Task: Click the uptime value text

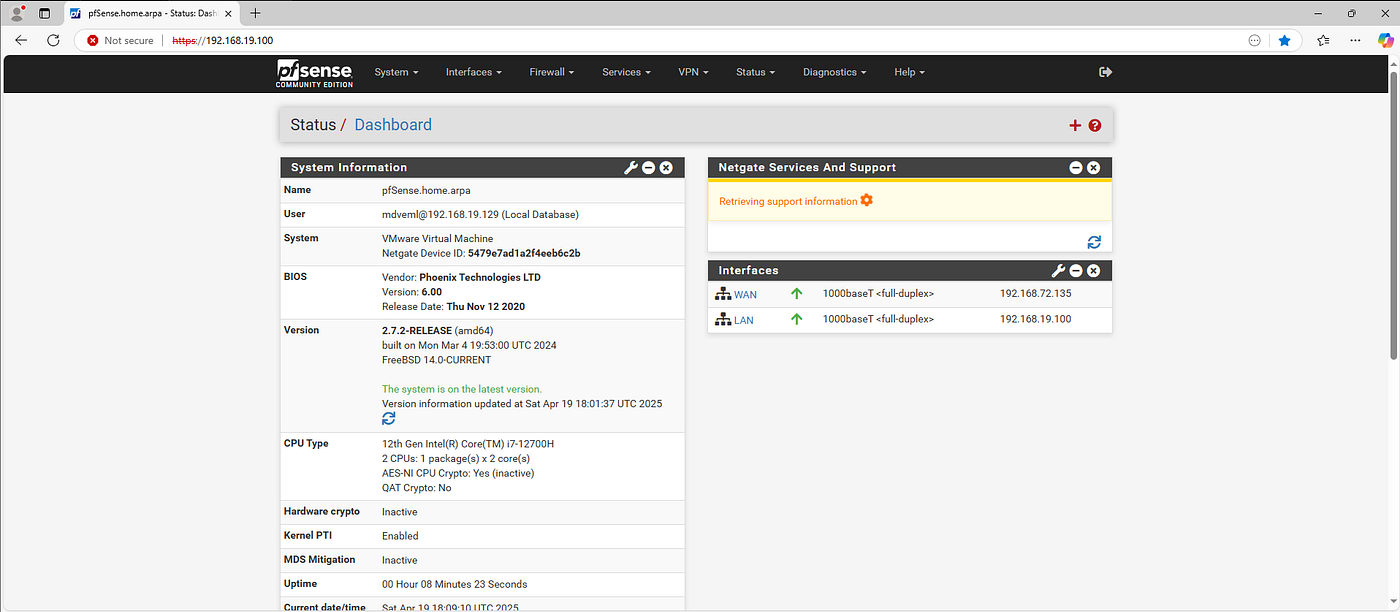Action: (x=454, y=584)
